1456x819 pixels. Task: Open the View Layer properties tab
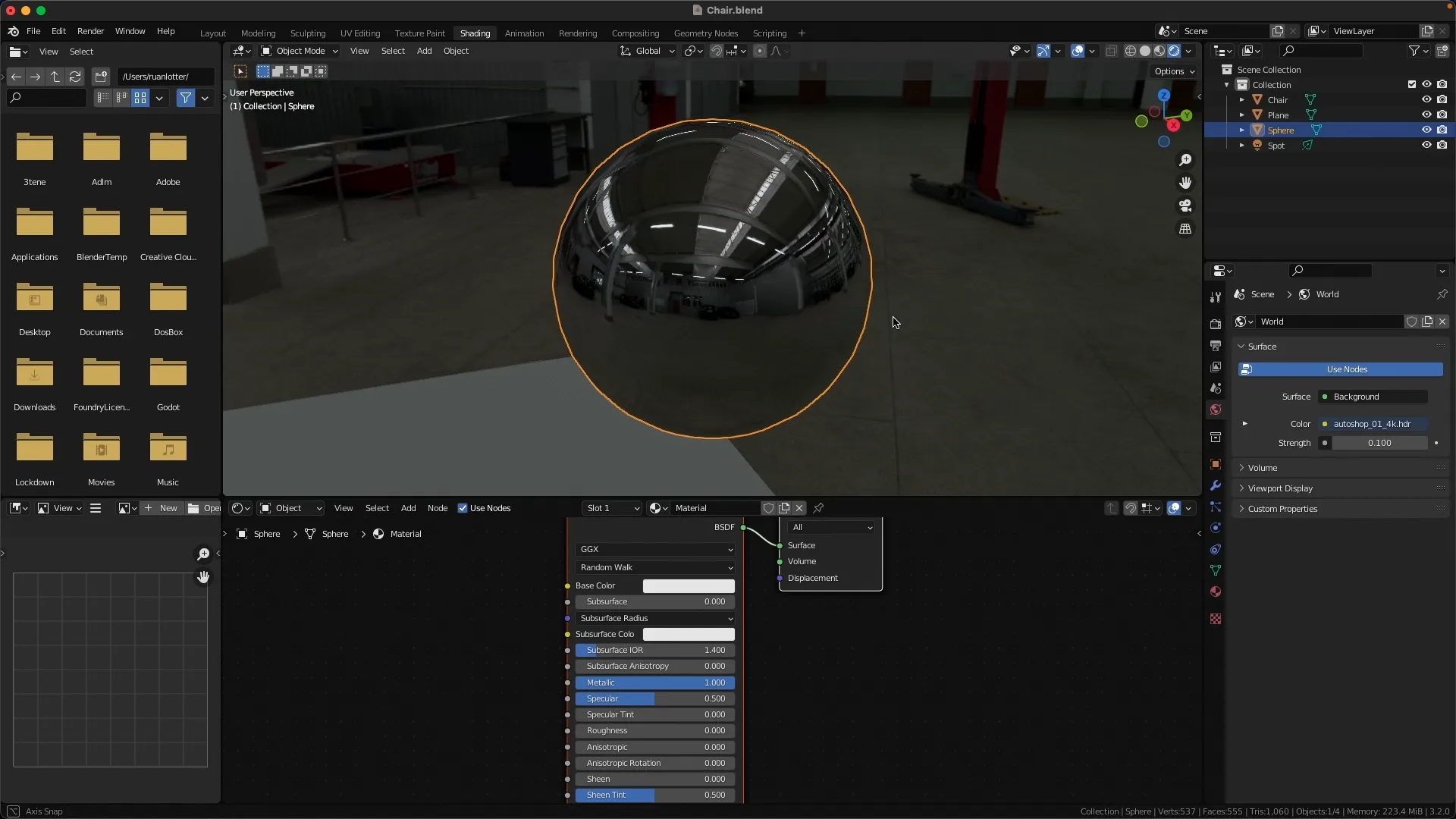[1216, 367]
